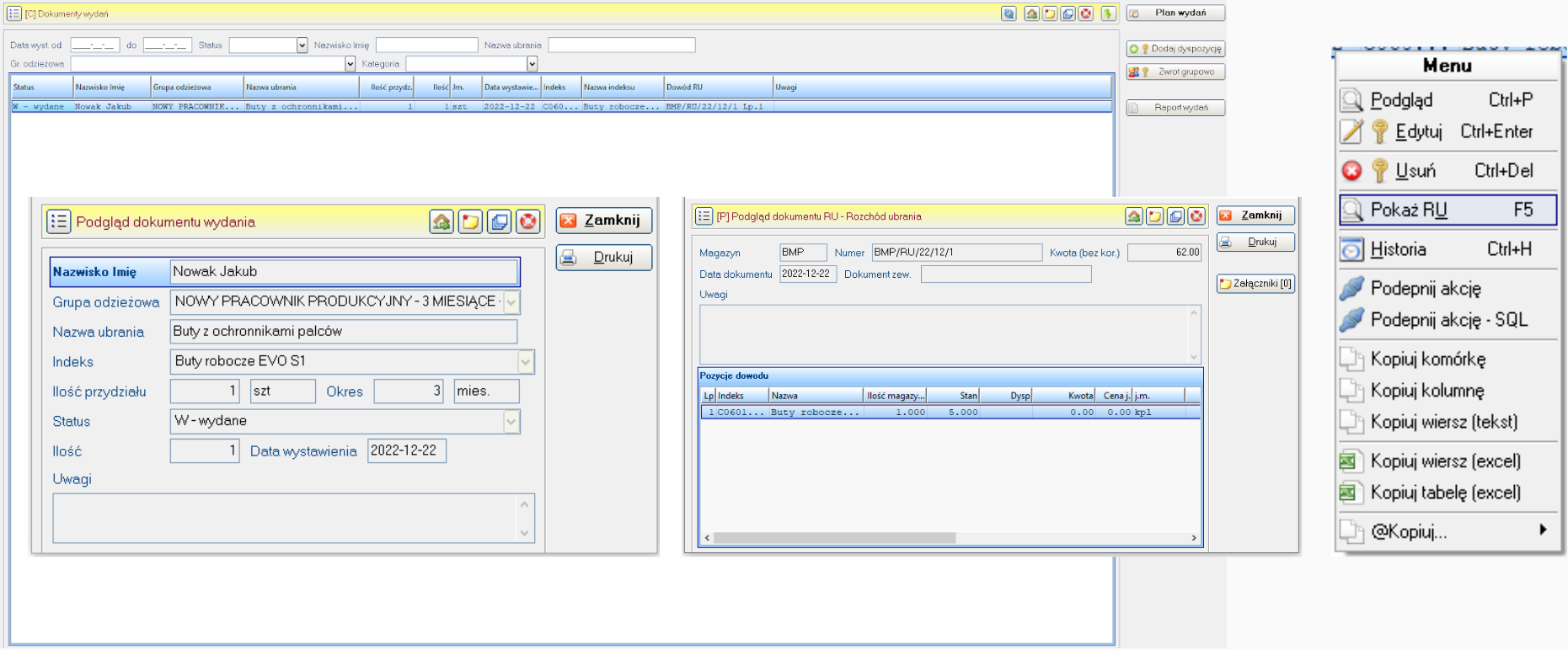Choose Podepnij akcję menu entry
The height and width of the screenshot is (650, 1568).
pyautogui.click(x=1448, y=289)
